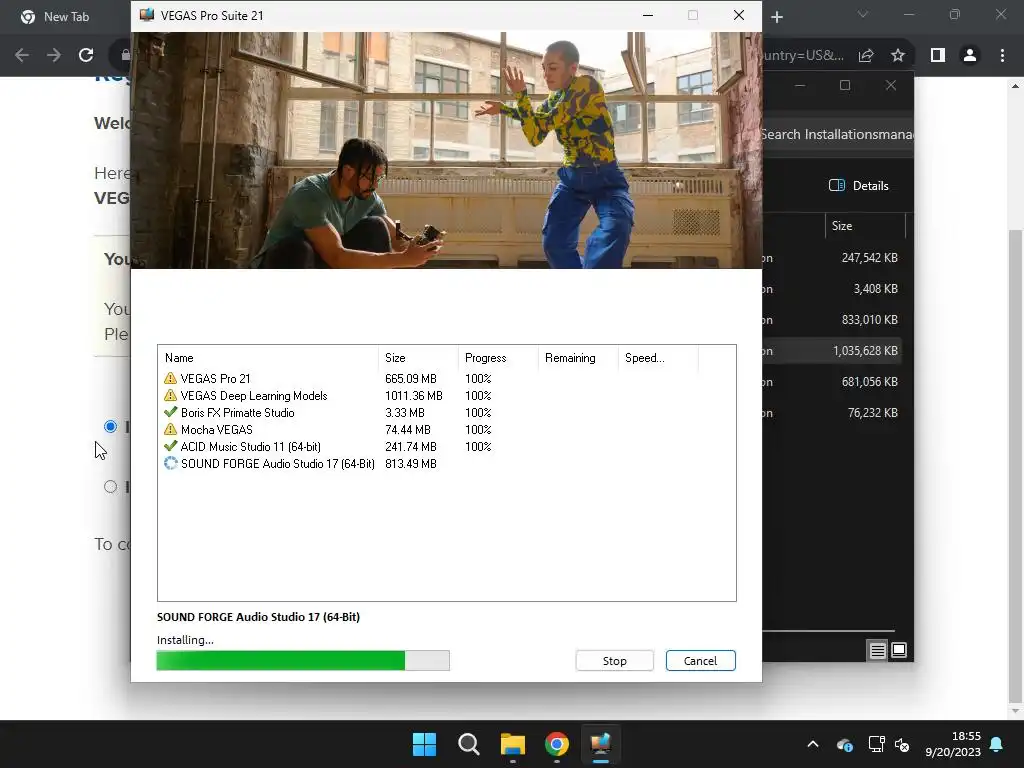Viewport: 1024px width, 768px height.
Task: Open the network tray icon
Action: [876, 744]
